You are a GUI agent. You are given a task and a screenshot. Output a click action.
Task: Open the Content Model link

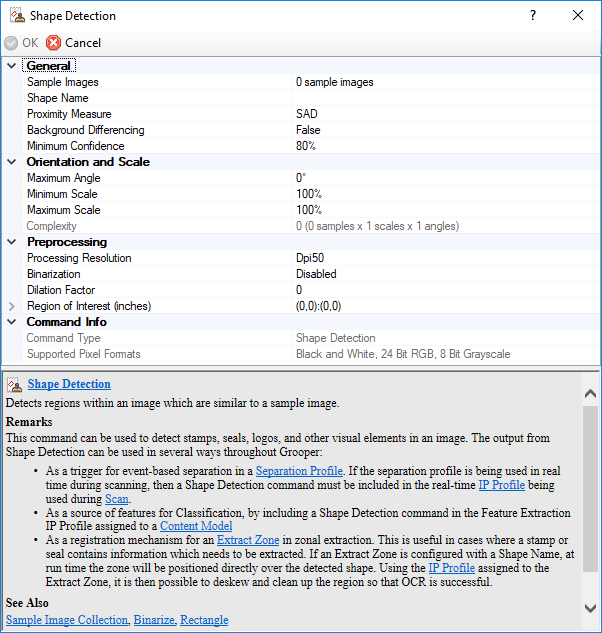coord(196,525)
